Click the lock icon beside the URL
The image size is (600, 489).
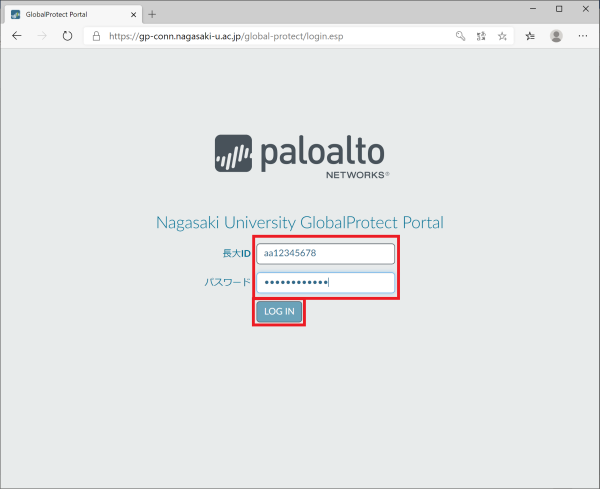[x=96, y=35]
